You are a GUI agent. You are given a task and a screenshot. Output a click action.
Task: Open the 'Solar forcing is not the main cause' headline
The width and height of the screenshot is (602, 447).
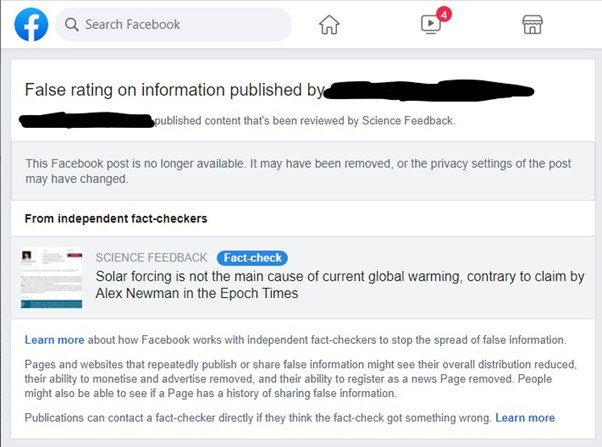click(x=340, y=285)
